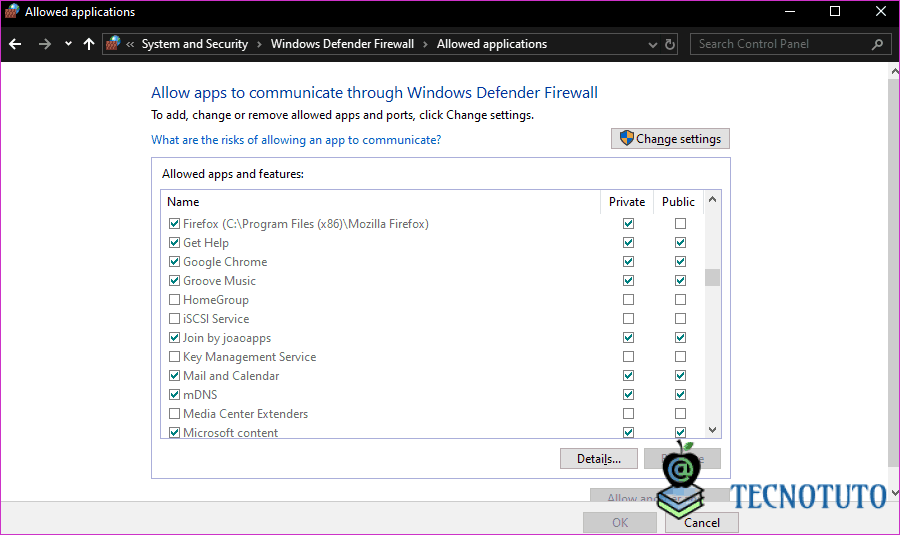Toggle Mail and Calendar checkbox
Viewport: 900px width, 535px height.
pos(174,375)
